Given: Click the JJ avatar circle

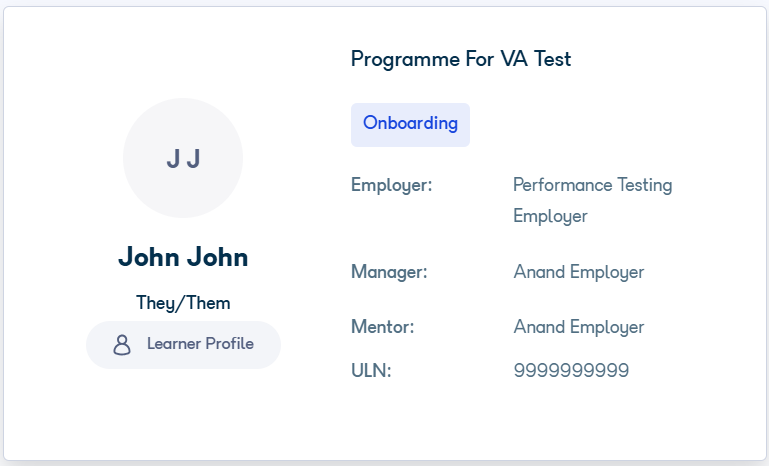Looking at the screenshot, I should 183,158.
